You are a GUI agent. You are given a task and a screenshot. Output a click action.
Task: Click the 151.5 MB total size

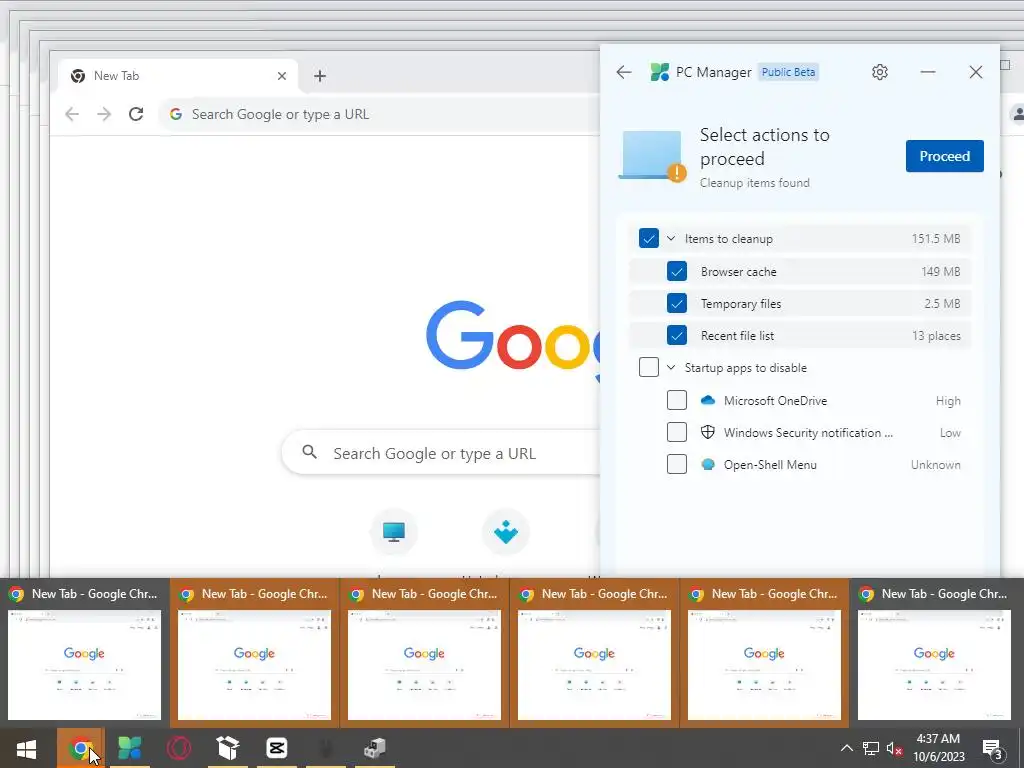coord(936,238)
